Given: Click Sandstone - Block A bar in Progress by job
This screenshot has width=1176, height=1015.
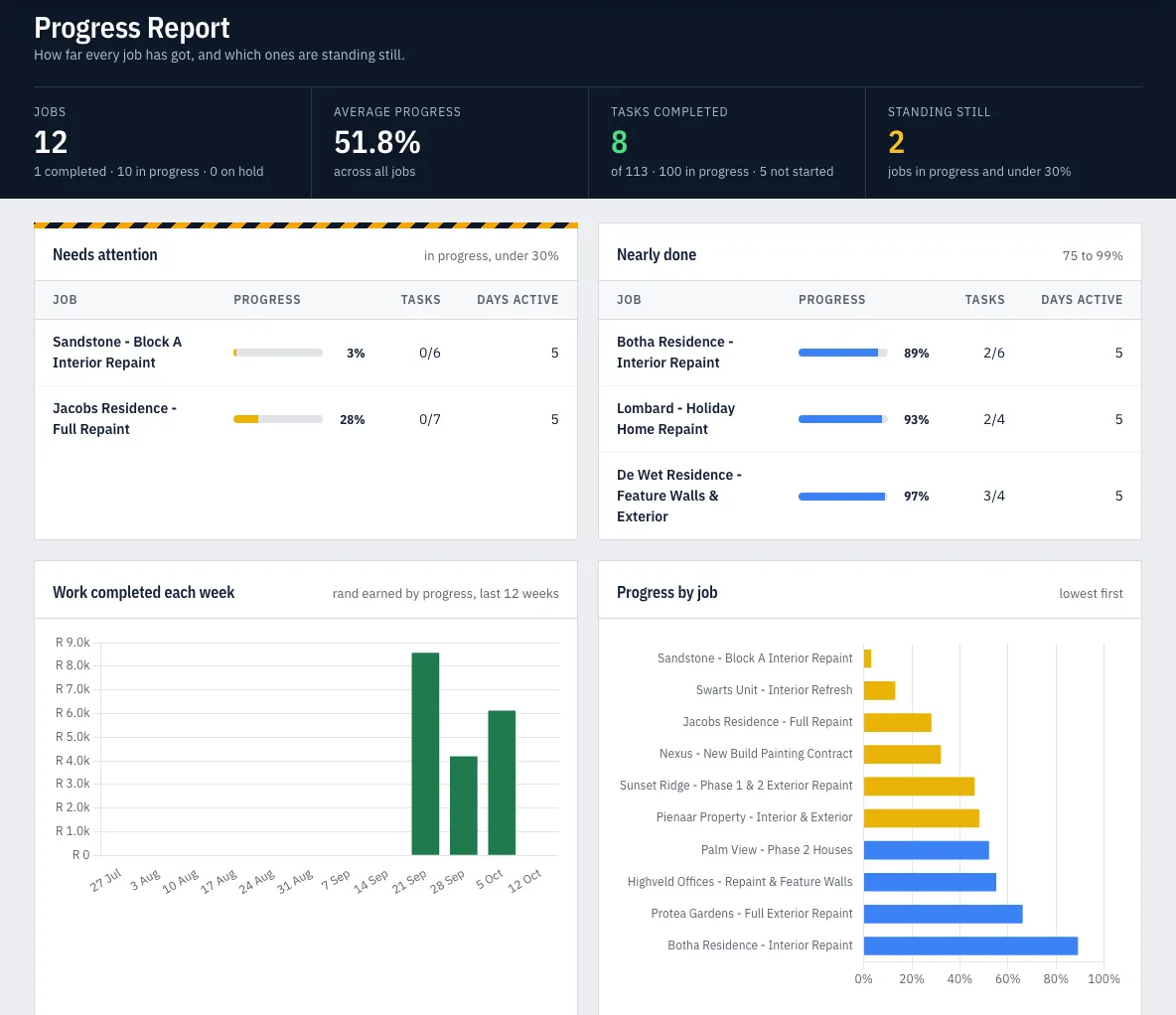Looking at the screenshot, I should pyautogui.click(x=868, y=658).
